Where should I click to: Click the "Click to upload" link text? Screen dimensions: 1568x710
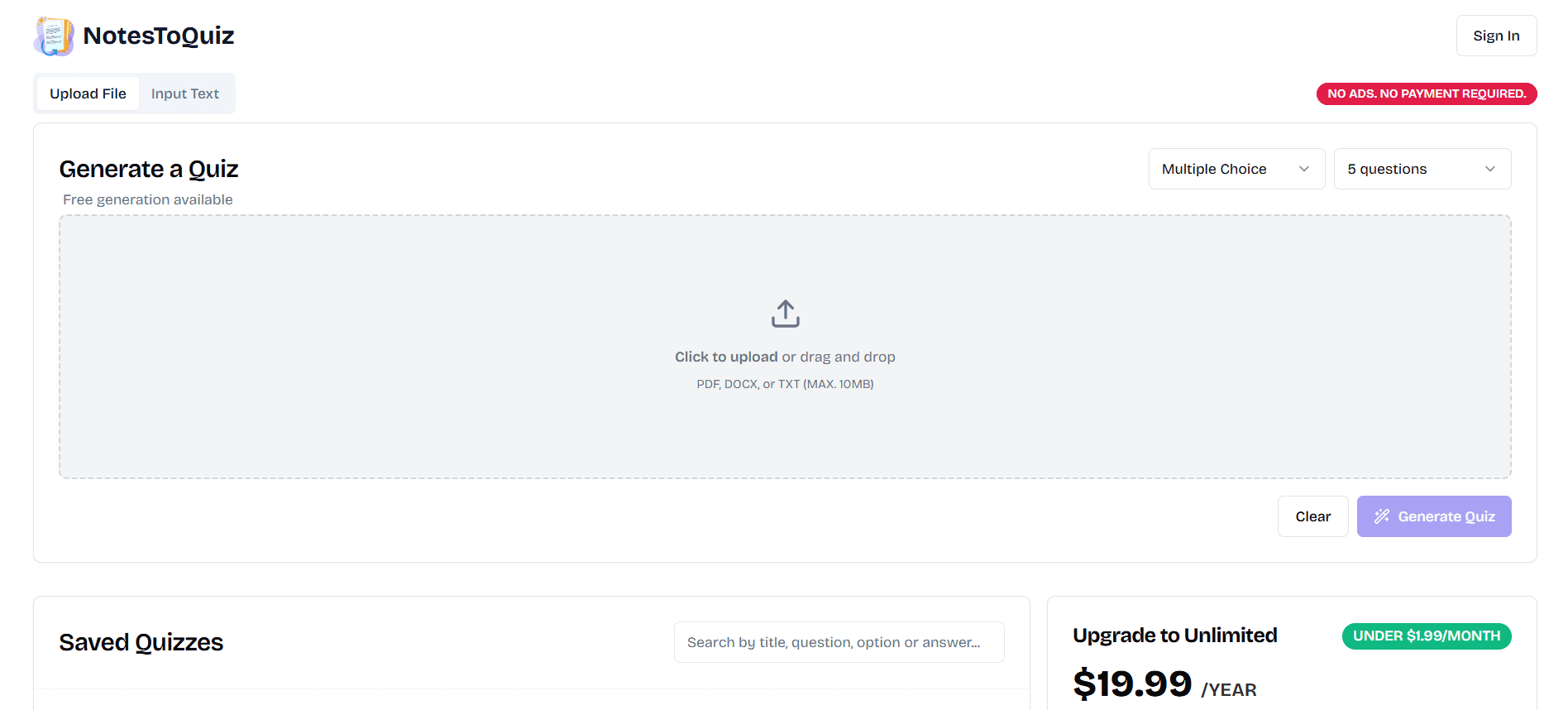[x=726, y=357]
